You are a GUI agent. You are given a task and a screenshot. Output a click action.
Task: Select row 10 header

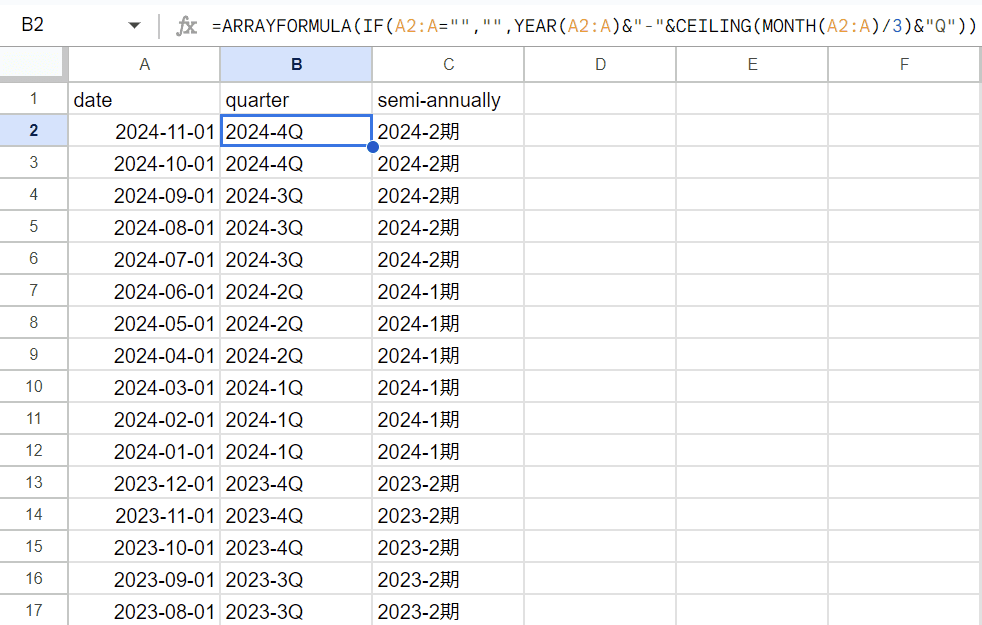tap(34, 387)
